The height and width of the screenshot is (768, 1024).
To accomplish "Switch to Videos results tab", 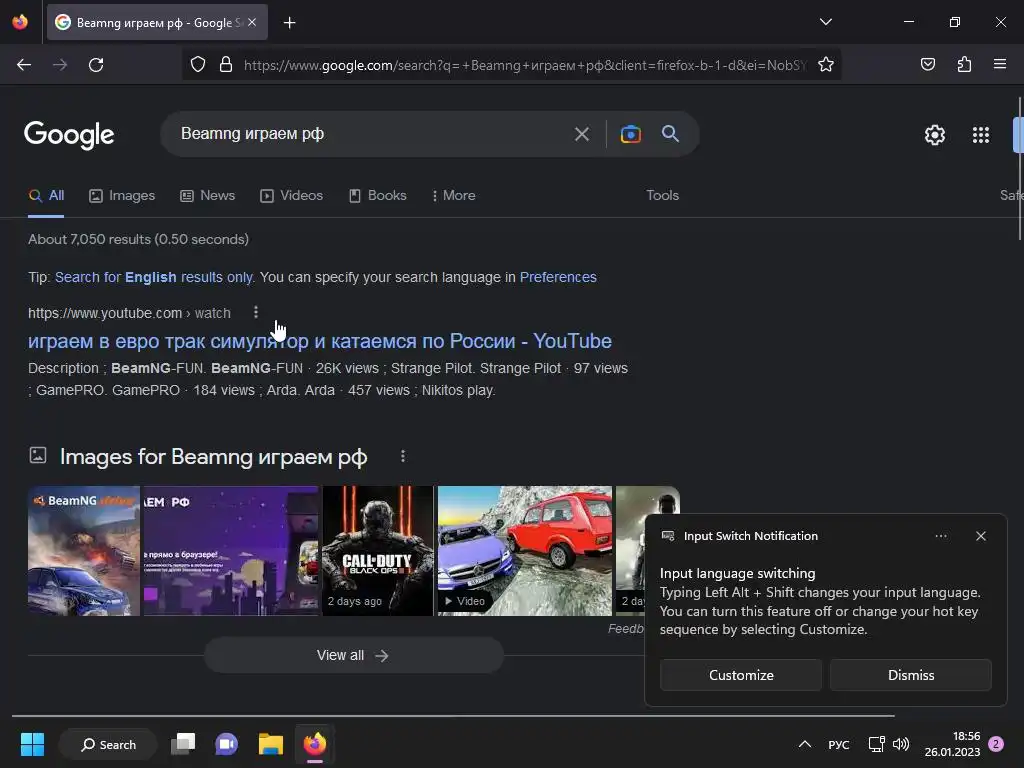I will (291, 195).
